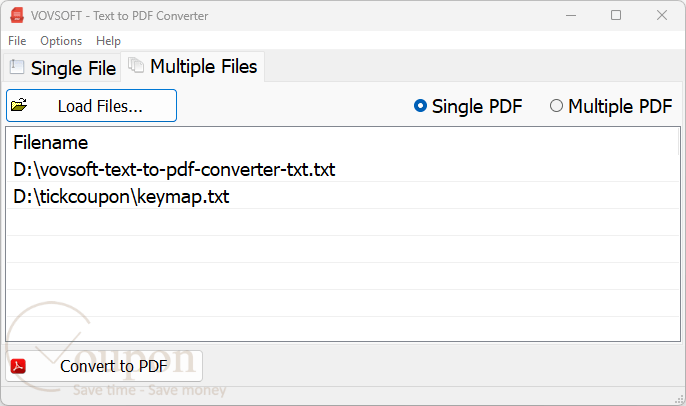Click the Single File tab page icon
Viewport: 686px width, 406px height.
tap(17, 67)
